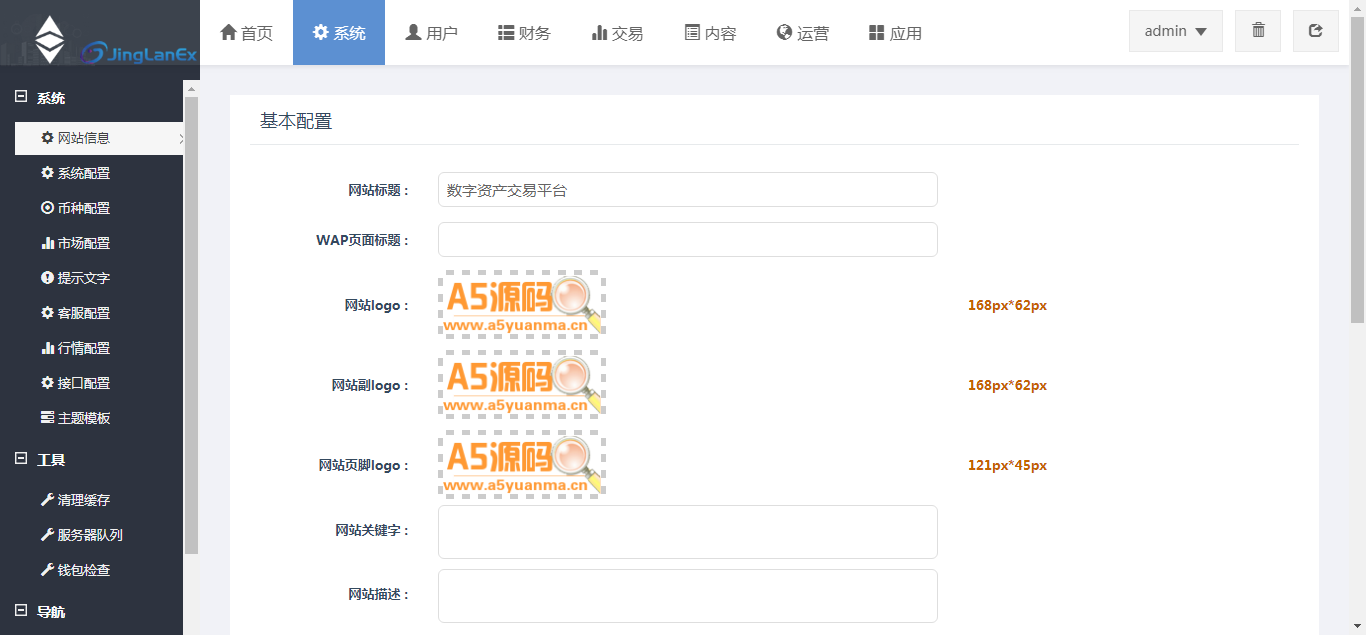Click the 网站副logo image thumbnail
Screen dimensions: 1366x635
click(522, 385)
